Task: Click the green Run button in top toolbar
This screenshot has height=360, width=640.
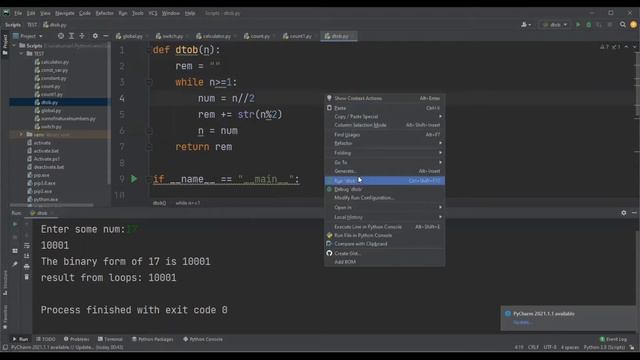Action: (x=578, y=25)
